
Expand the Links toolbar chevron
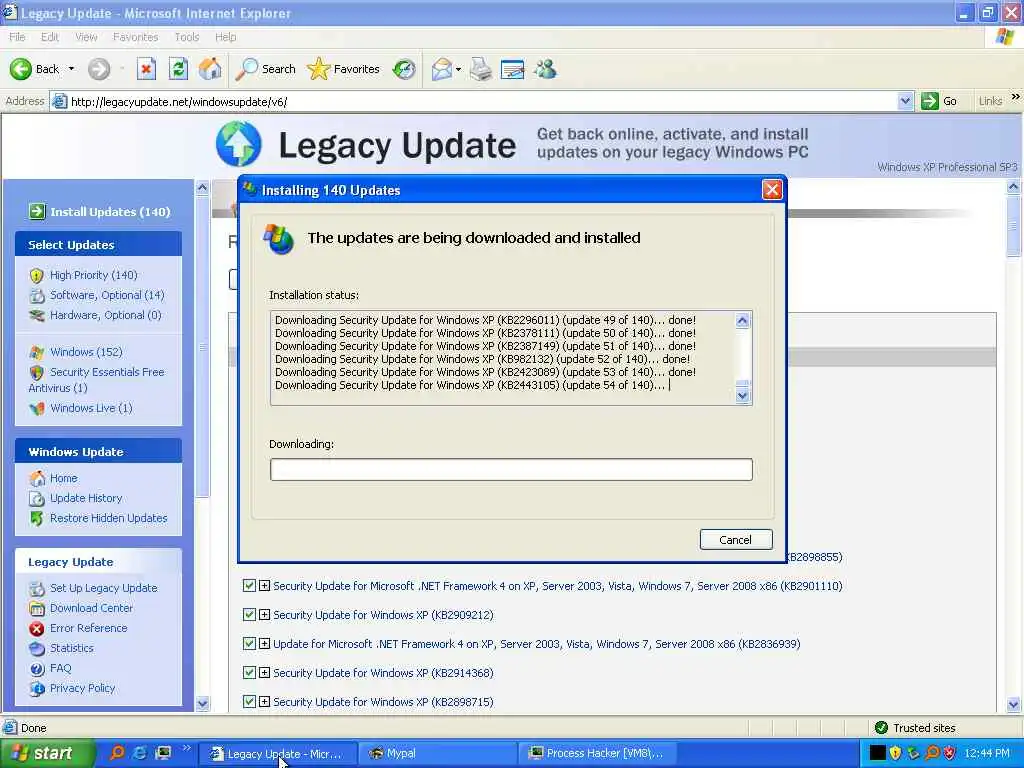[1015, 97]
